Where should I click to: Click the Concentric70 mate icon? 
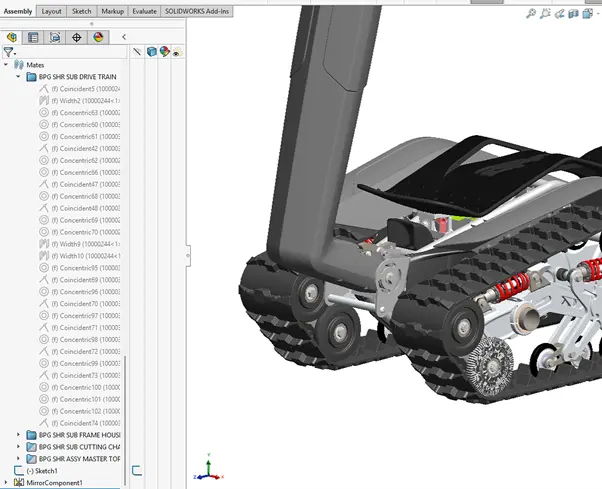(x=44, y=232)
